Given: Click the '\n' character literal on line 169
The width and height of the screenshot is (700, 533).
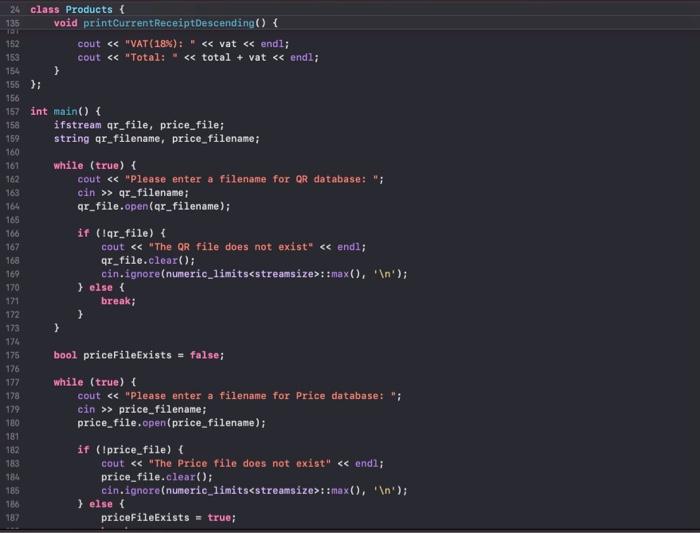Looking at the screenshot, I should point(384,274).
